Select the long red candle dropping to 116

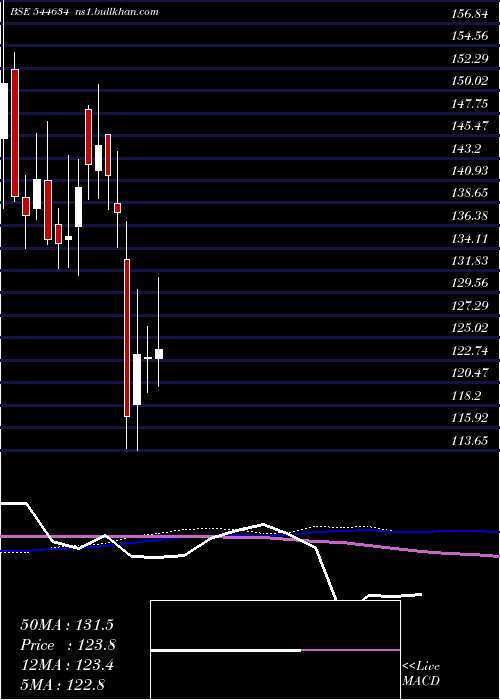[127, 338]
